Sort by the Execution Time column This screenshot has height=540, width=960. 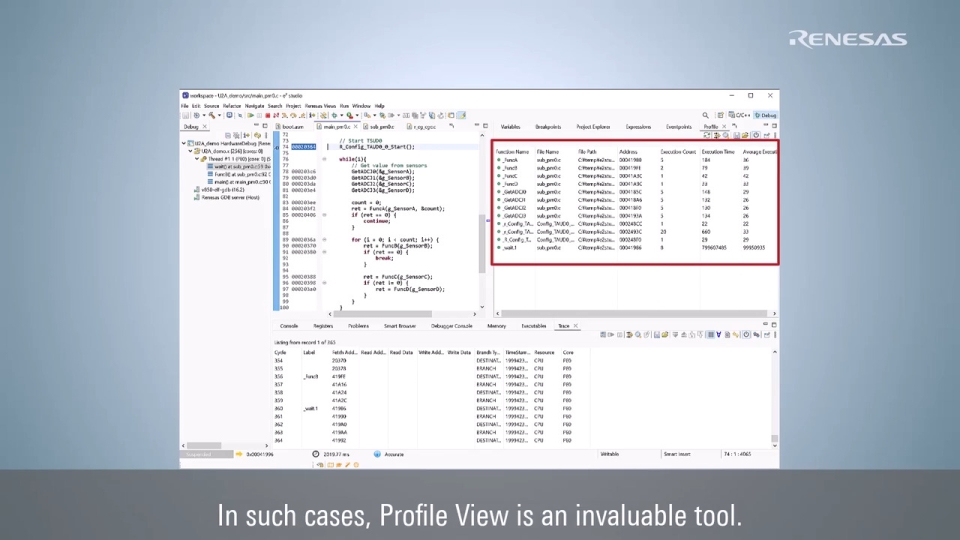pos(718,152)
